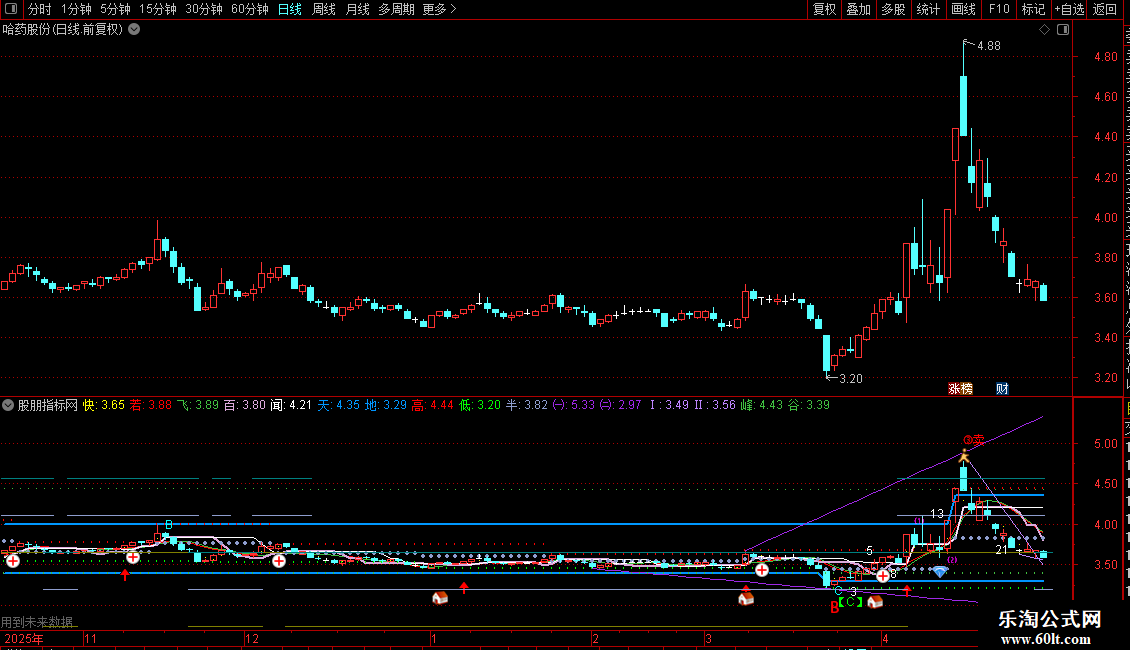Click the month 4 timeline label
Image resolution: width=1130 pixels, height=650 pixels.
click(x=886, y=638)
